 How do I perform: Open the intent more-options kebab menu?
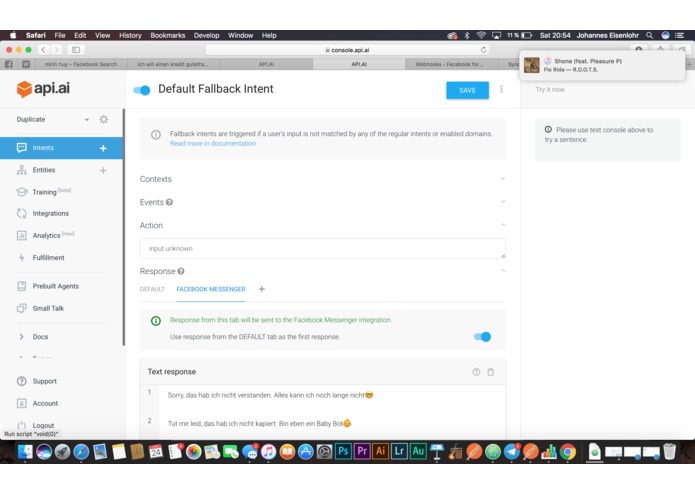click(501, 89)
